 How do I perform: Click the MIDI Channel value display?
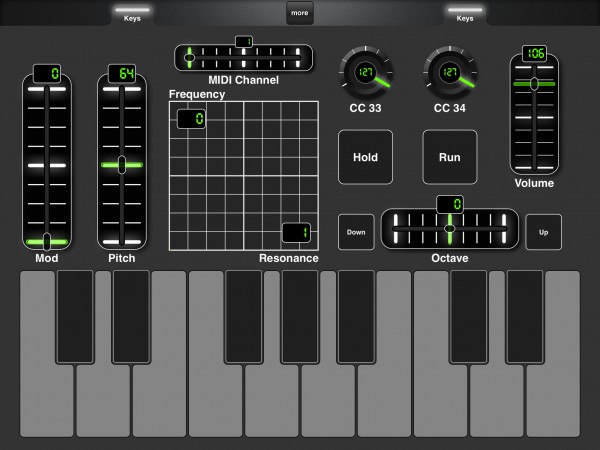[244, 41]
